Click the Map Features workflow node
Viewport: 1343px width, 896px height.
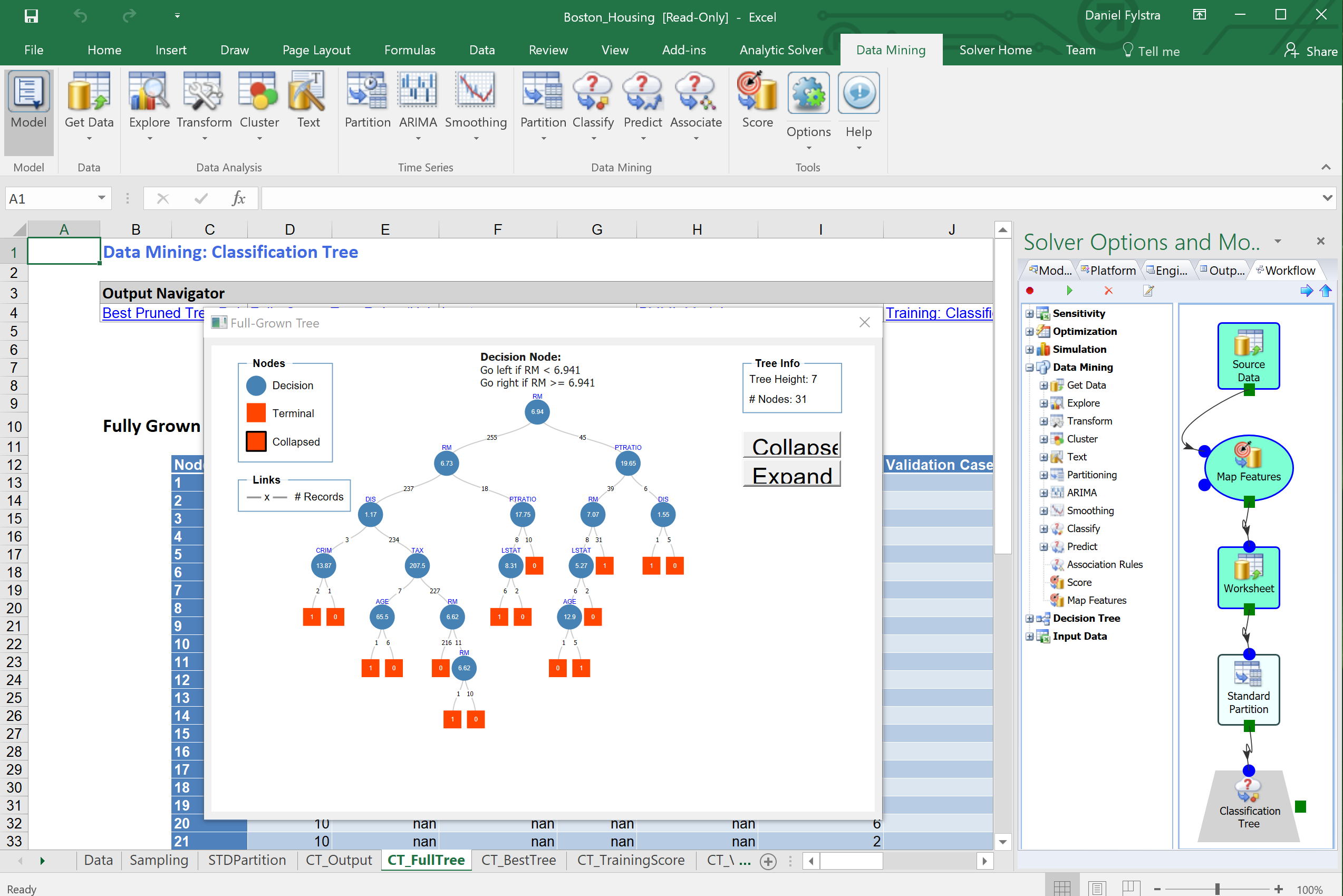tap(1248, 467)
